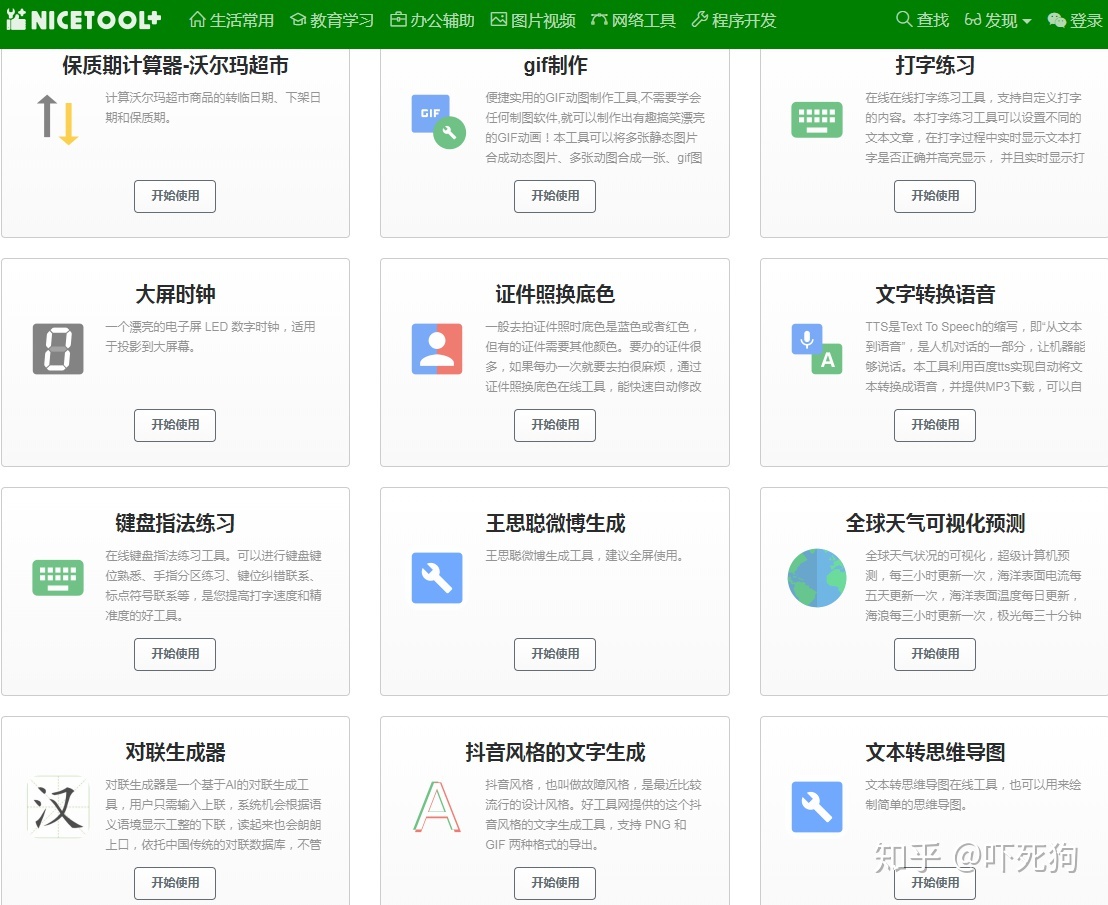Click 开始使用 under 文本转思维导图
Viewport: 1108px width, 905px height.
[x=934, y=883]
